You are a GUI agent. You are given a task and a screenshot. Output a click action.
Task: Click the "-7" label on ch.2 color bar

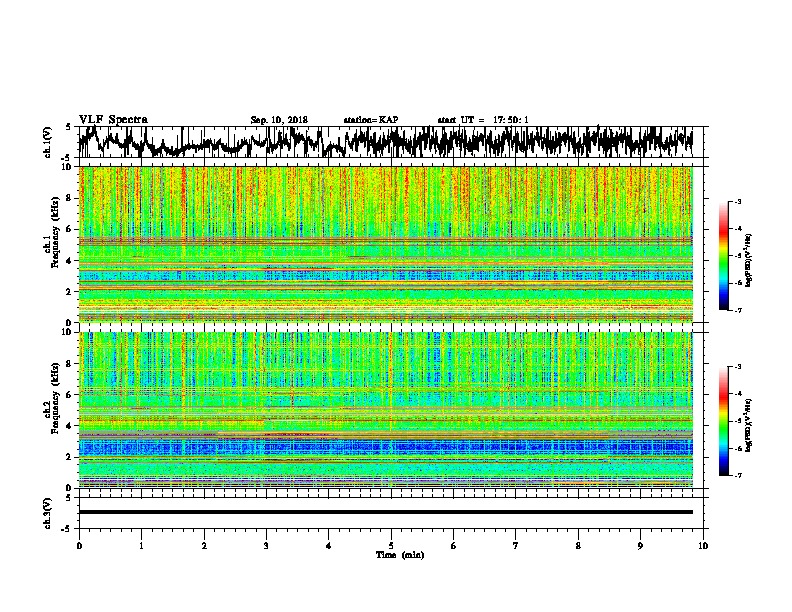click(738, 476)
